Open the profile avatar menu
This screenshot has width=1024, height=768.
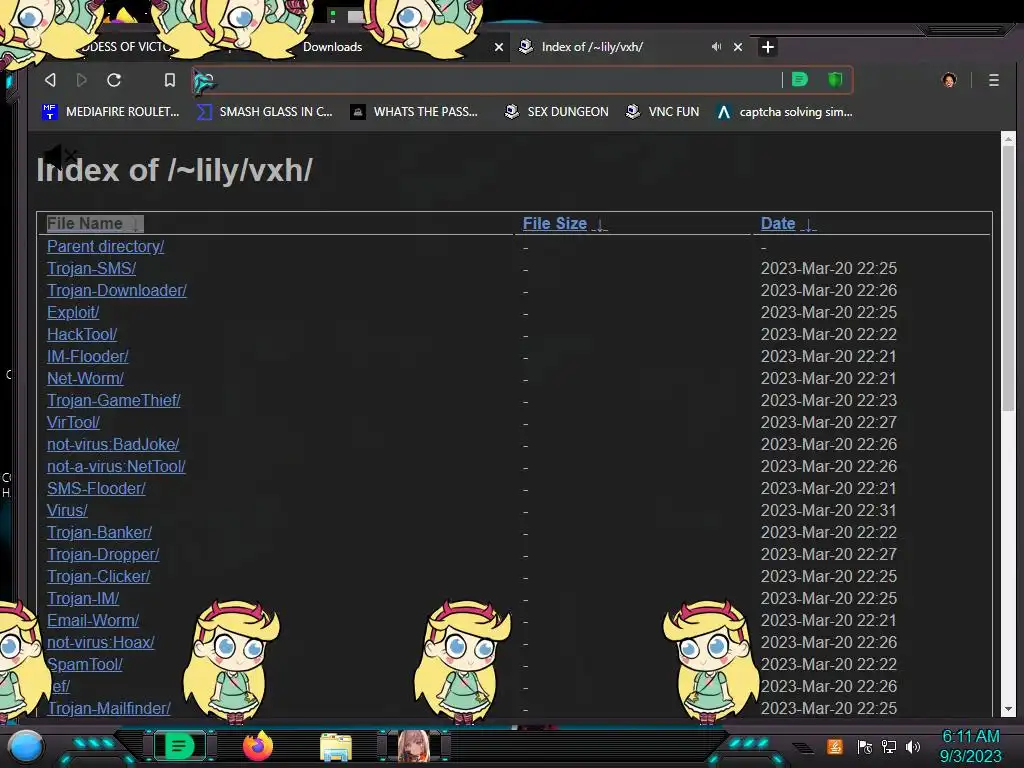(949, 80)
